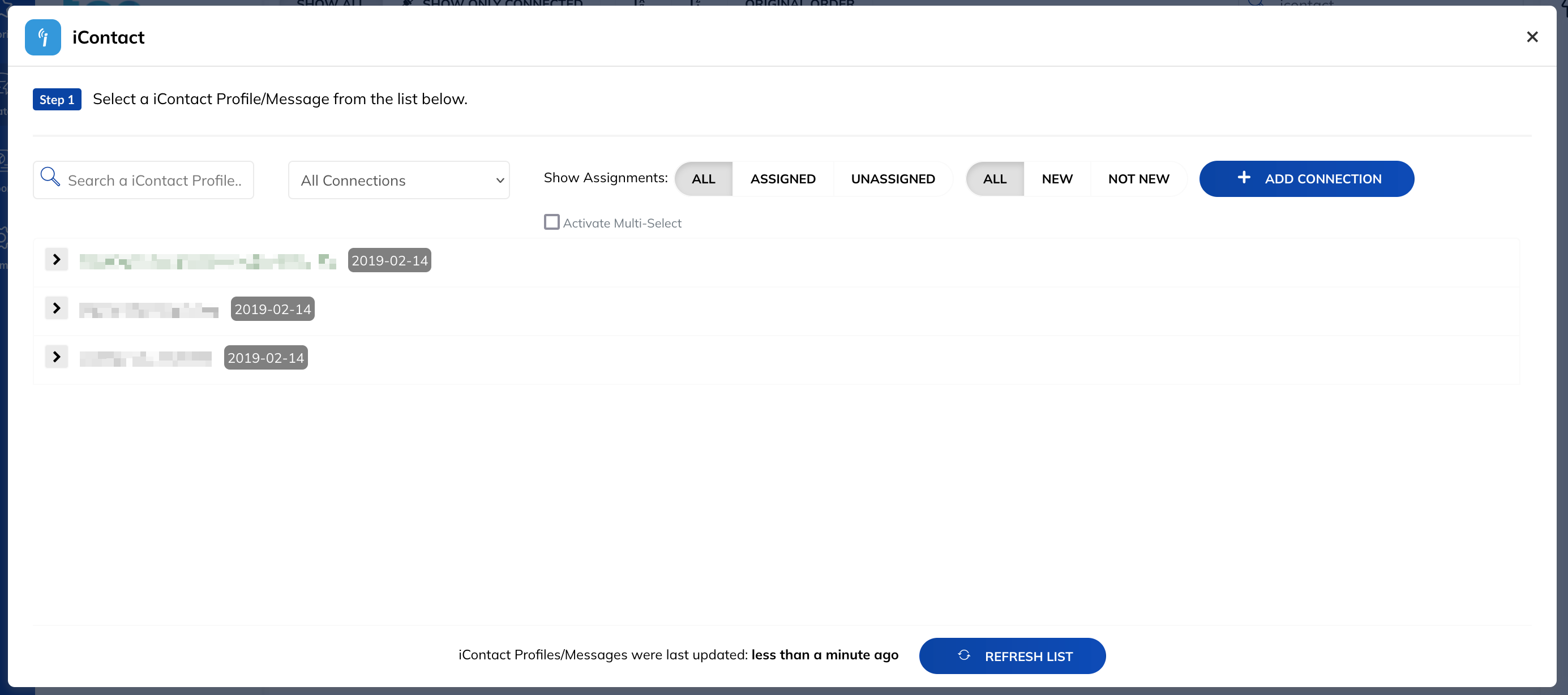The width and height of the screenshot is (1568, 695).
Task: Expand the third profile row
Action: 57,357
